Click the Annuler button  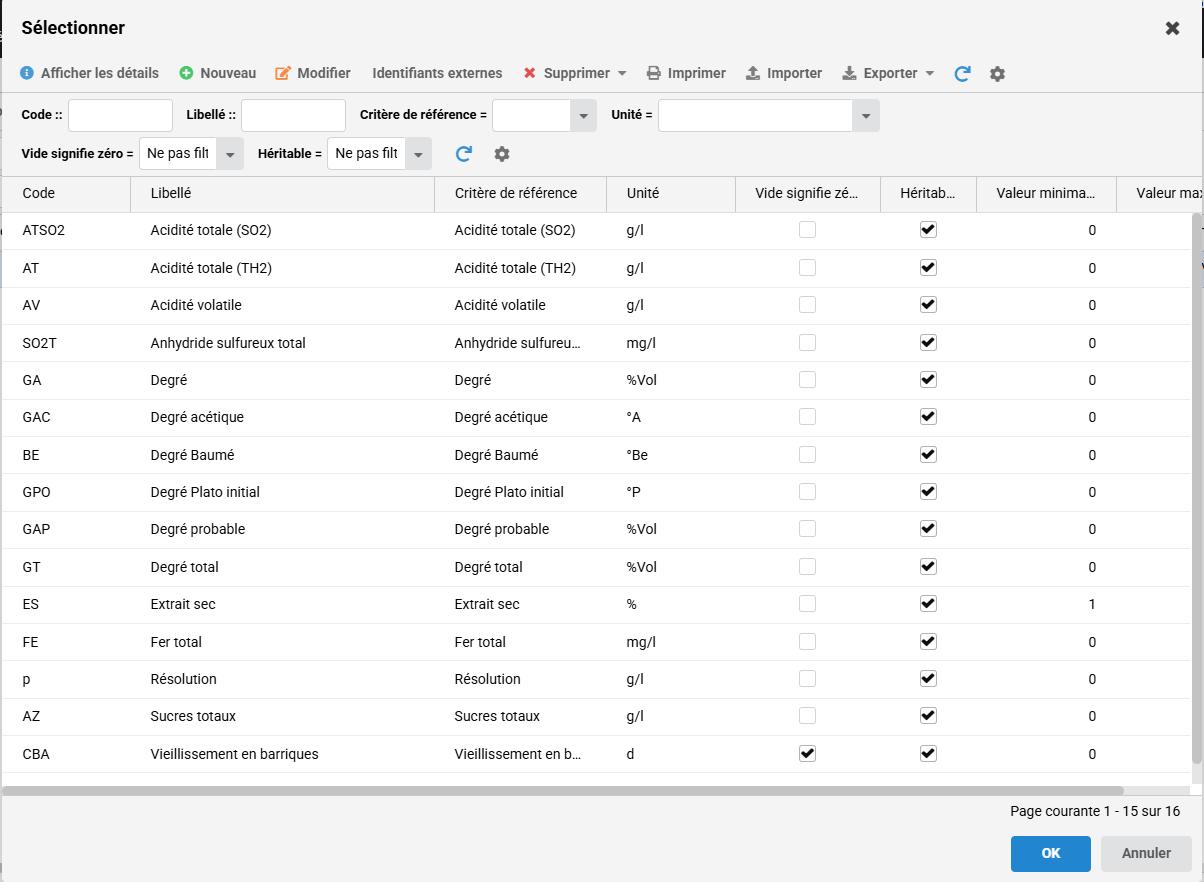pos(1146,853)
